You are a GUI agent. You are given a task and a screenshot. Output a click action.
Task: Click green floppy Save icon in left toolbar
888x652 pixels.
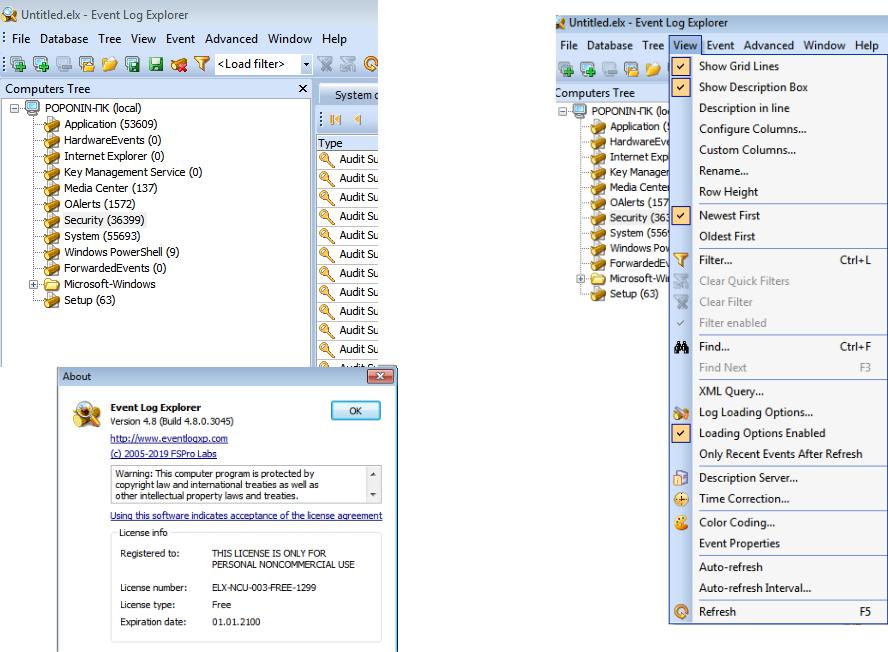[156, 64]
